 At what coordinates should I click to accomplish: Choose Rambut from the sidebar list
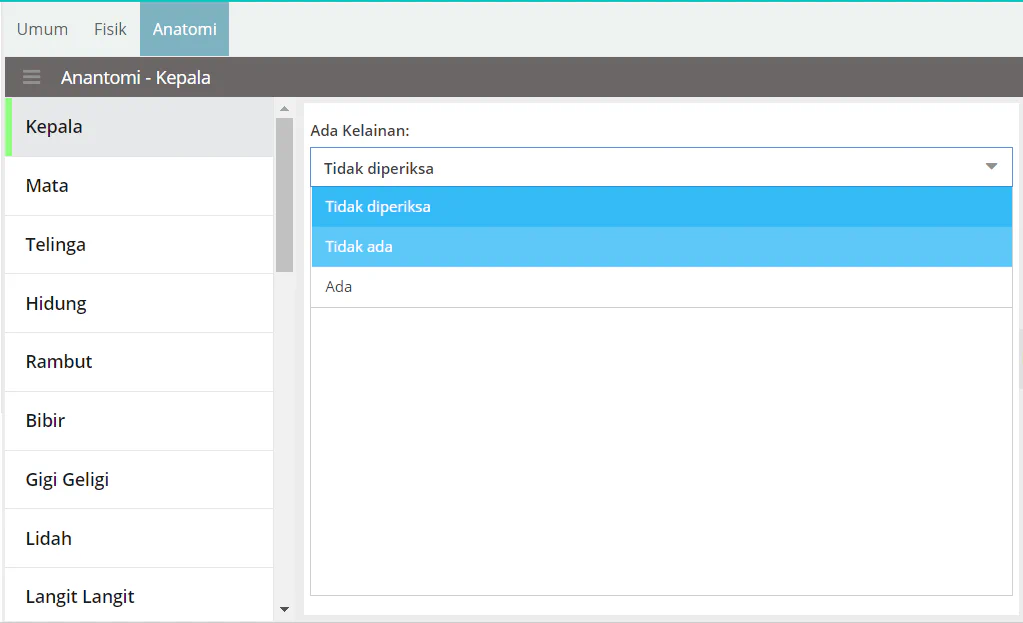(139, 362)
